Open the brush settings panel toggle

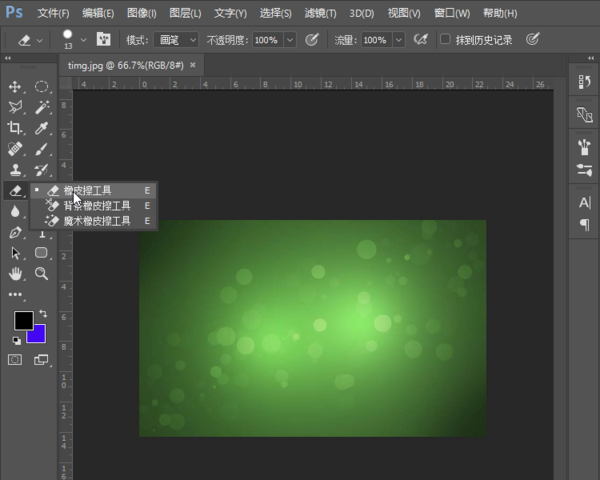(x=104, y=39)
